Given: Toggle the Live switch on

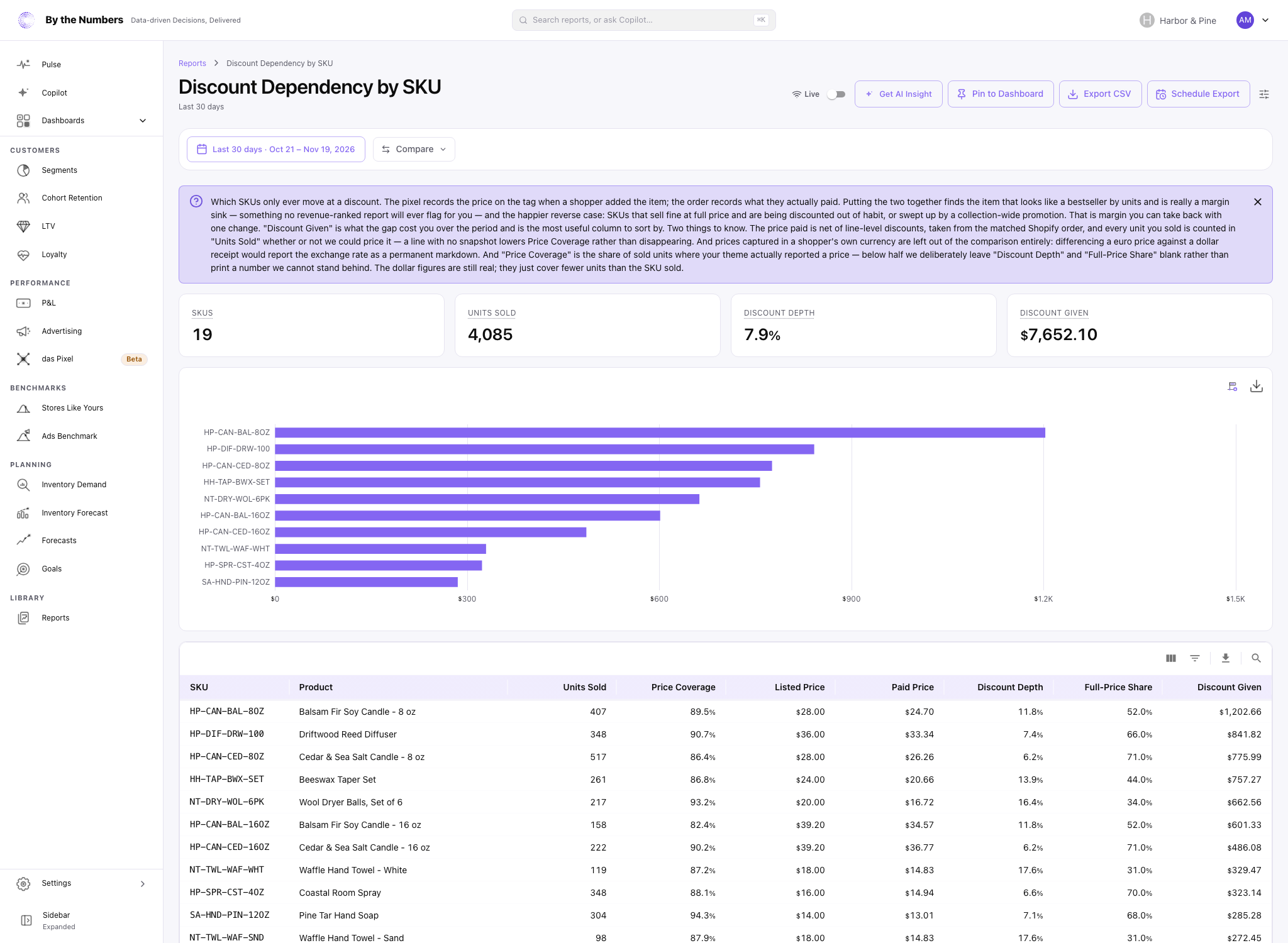Looking at the screenshot, I should 836,94.
